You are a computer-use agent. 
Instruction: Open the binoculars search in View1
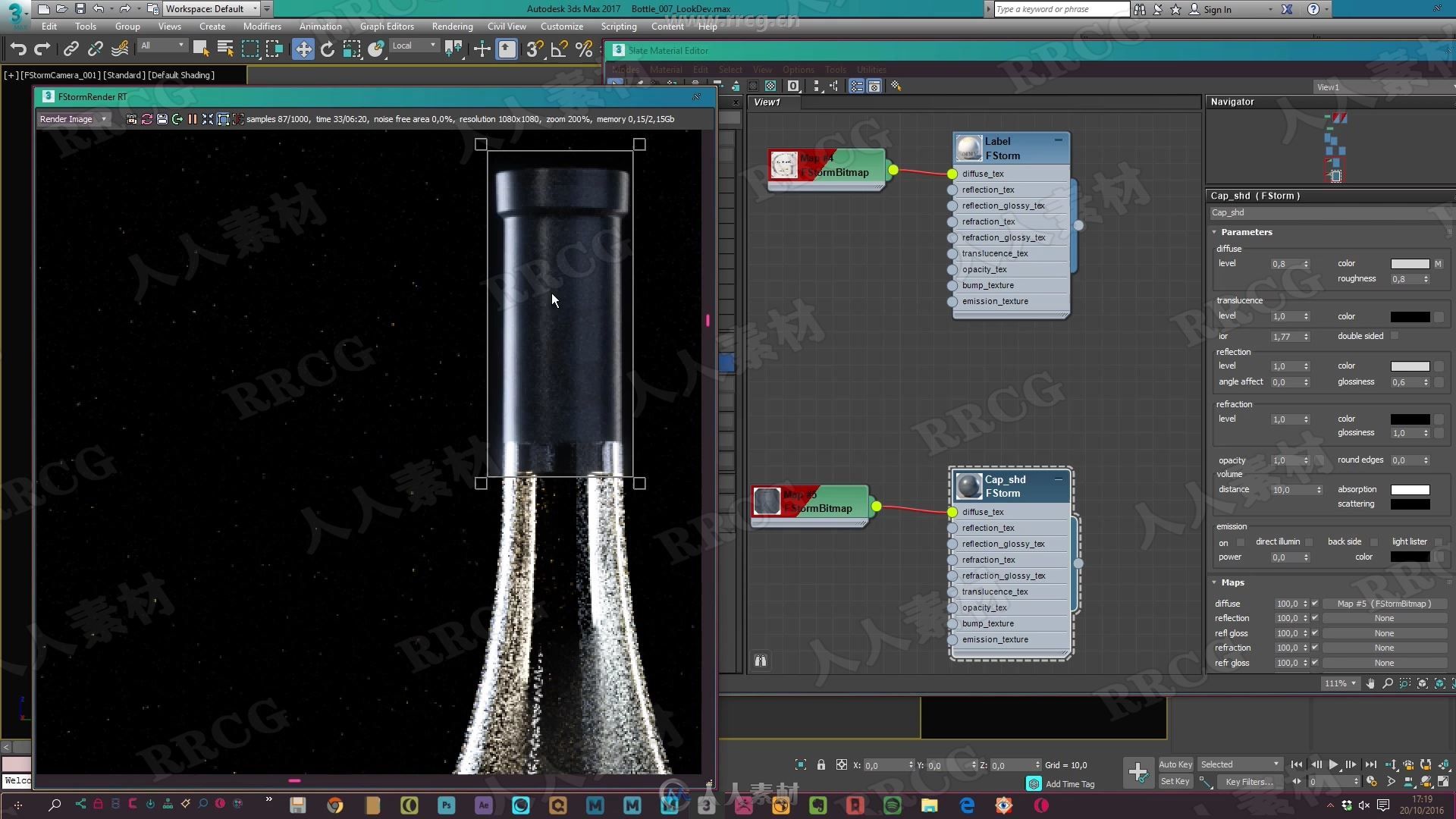(761, 661)
